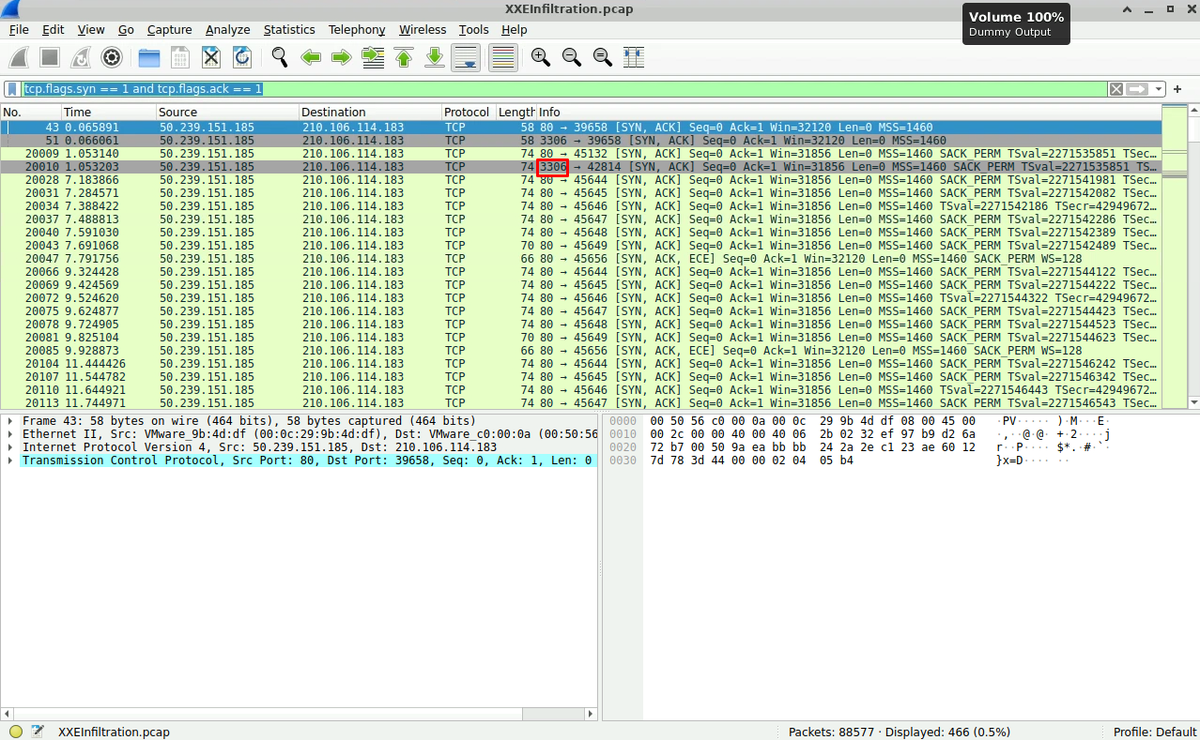This screenshot has height=740, width=1200.
Task: Go back in packet history
Action: (311, 58)
